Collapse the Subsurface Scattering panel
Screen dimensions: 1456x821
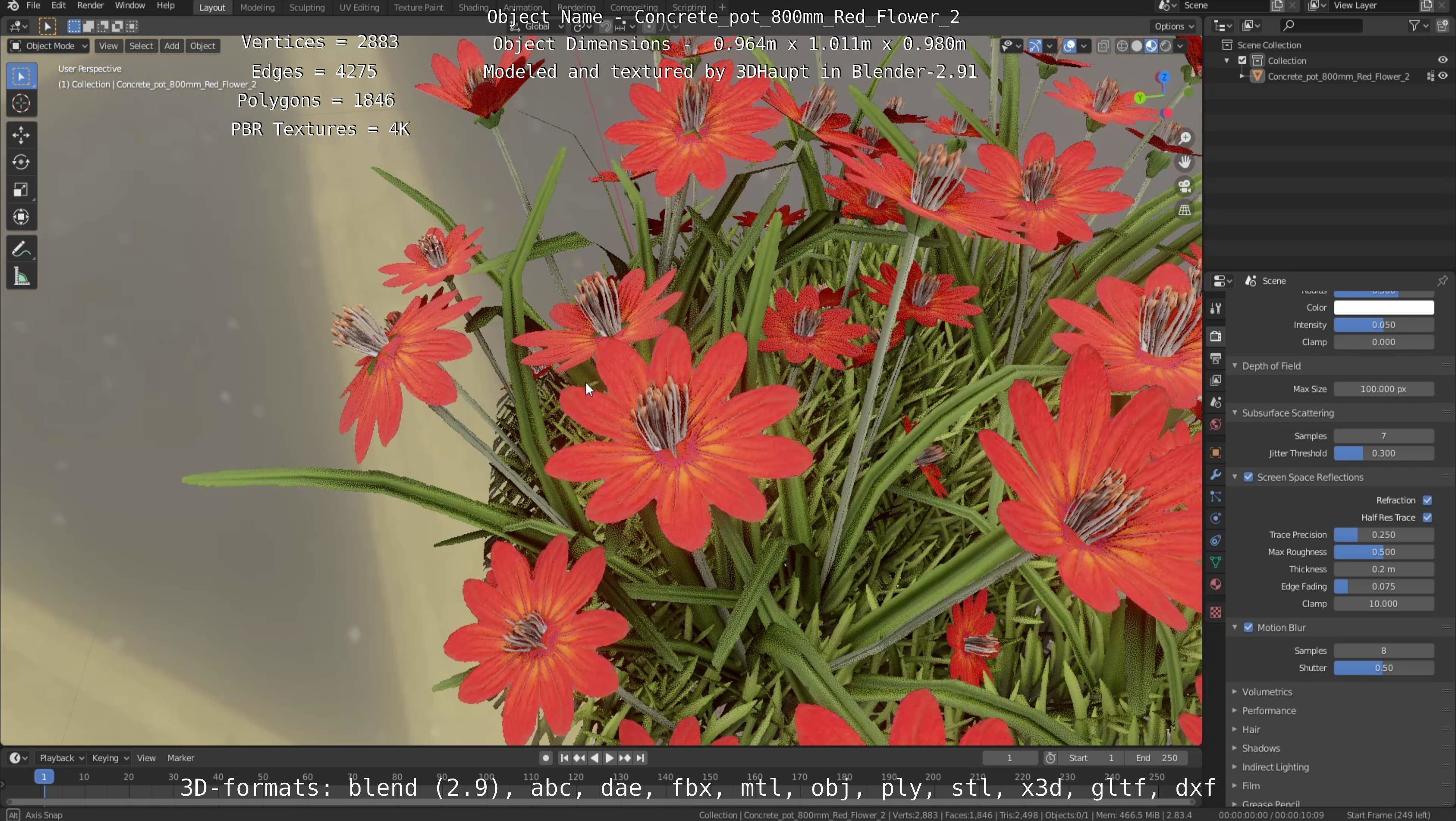click(1235, 413)
